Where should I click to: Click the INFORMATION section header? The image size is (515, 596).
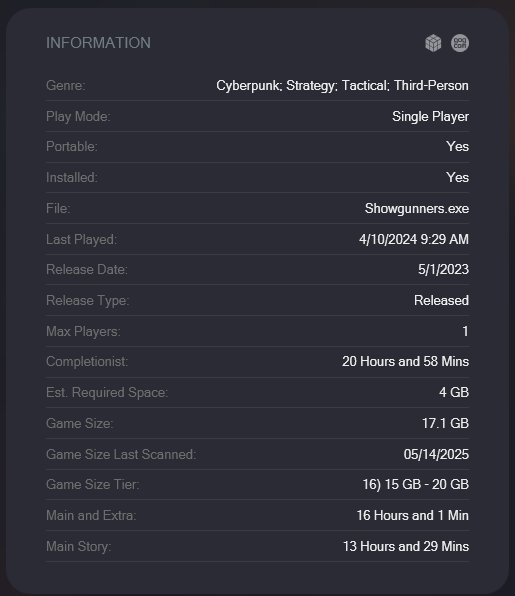click(x=98, y=43)
